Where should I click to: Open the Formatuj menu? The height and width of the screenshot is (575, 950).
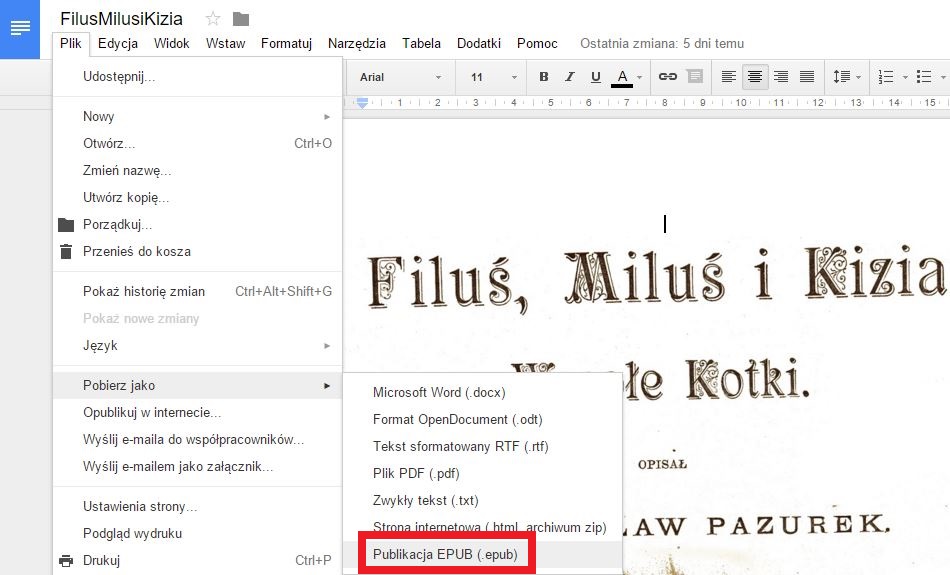(286, 44)
